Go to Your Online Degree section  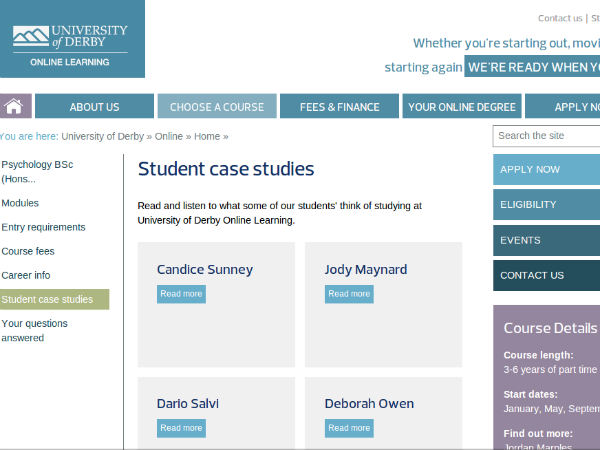(462, 107)
